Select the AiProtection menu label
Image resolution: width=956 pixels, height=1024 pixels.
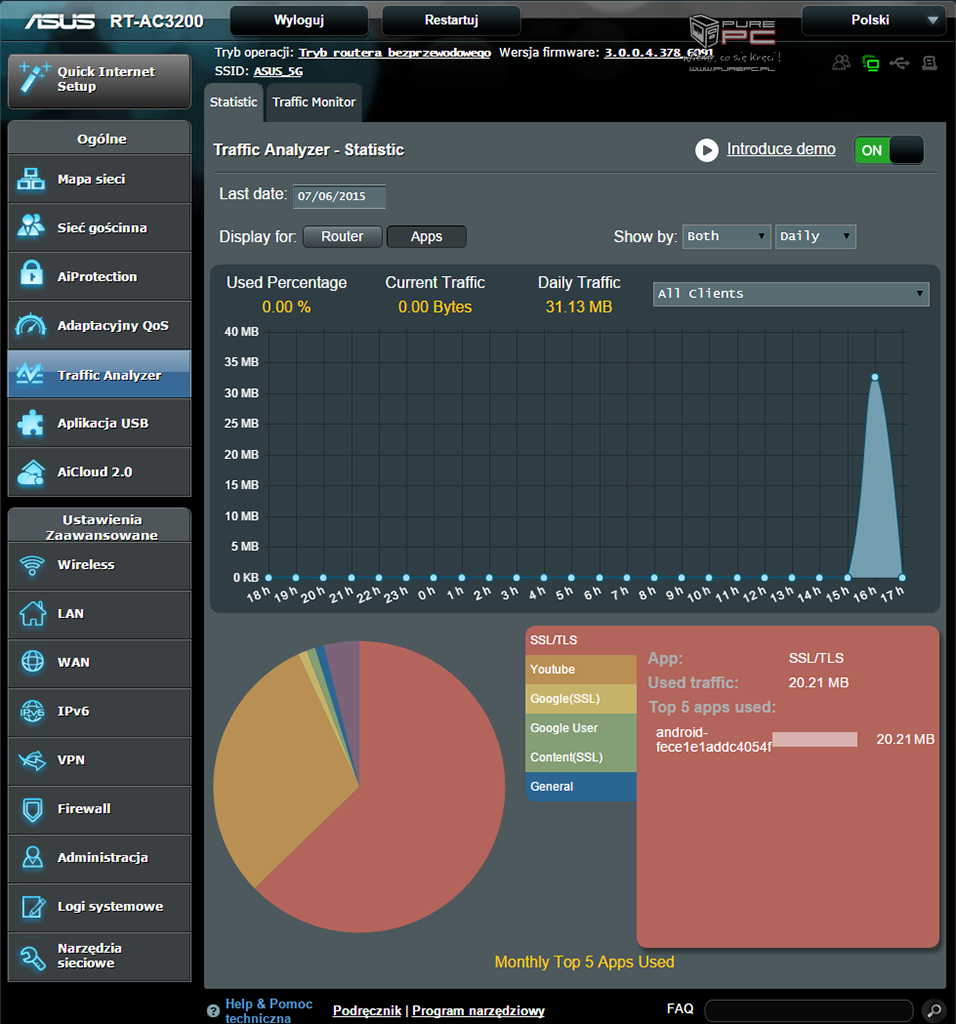(97, 276)
